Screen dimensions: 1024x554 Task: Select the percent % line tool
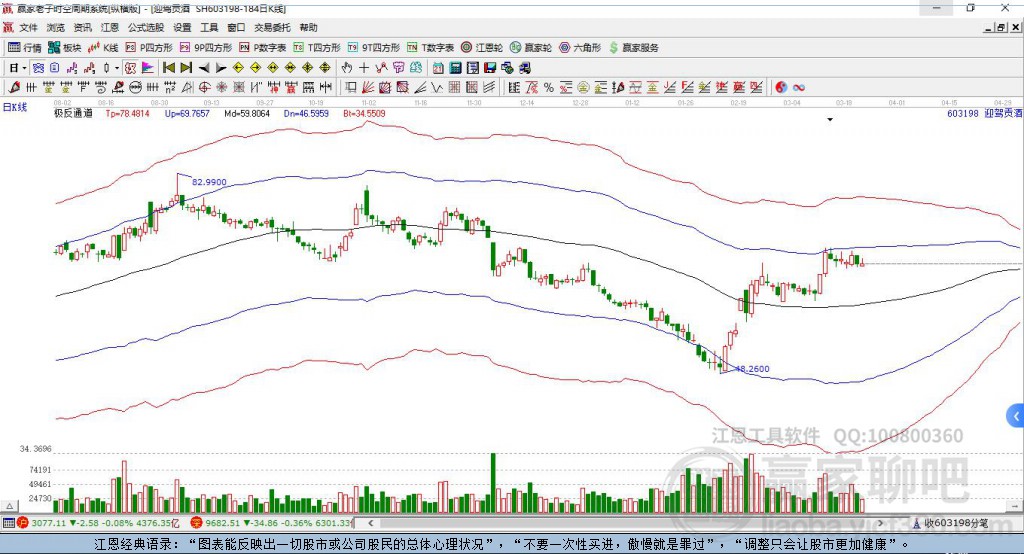point(549,88)
